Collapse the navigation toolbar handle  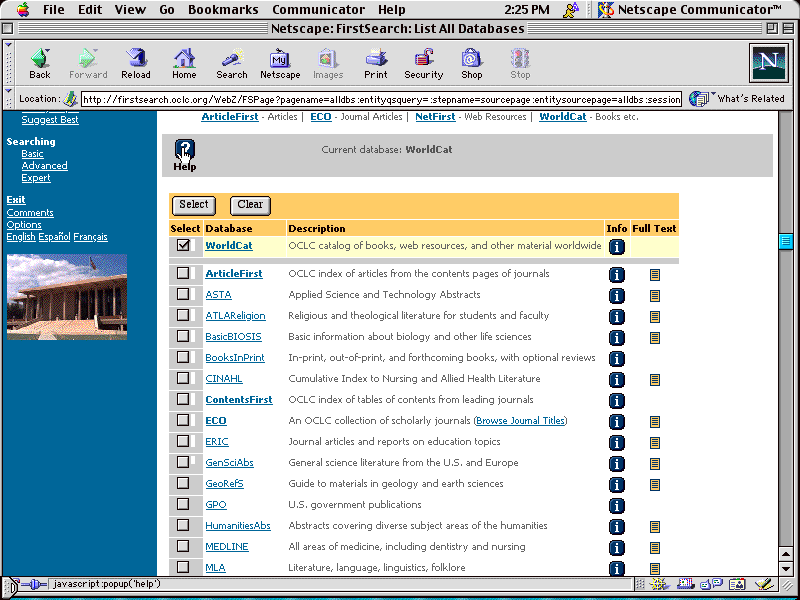pyautogui.click(x=8, y=63)
